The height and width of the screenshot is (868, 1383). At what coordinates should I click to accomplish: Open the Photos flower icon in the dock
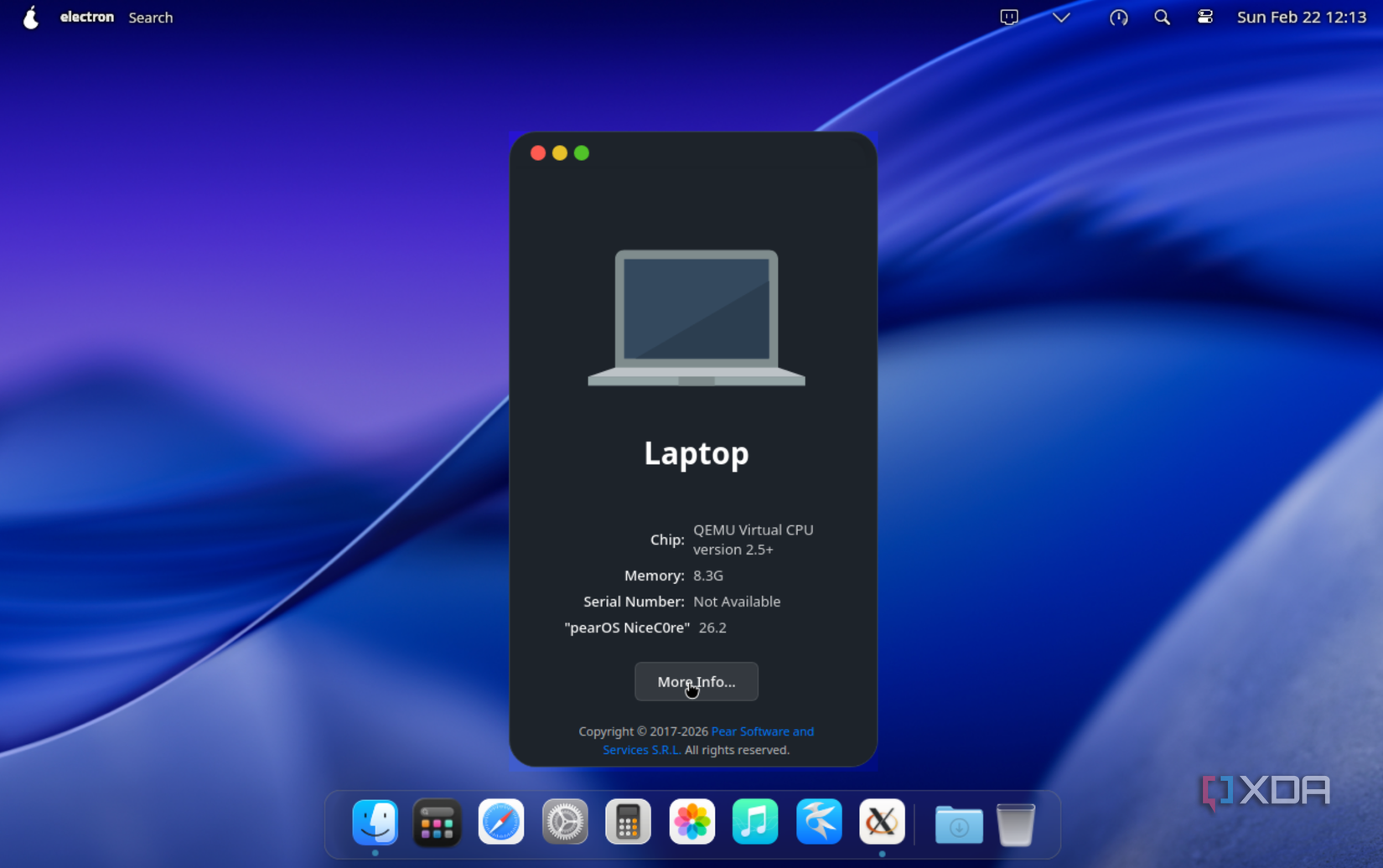click(691, 822)
